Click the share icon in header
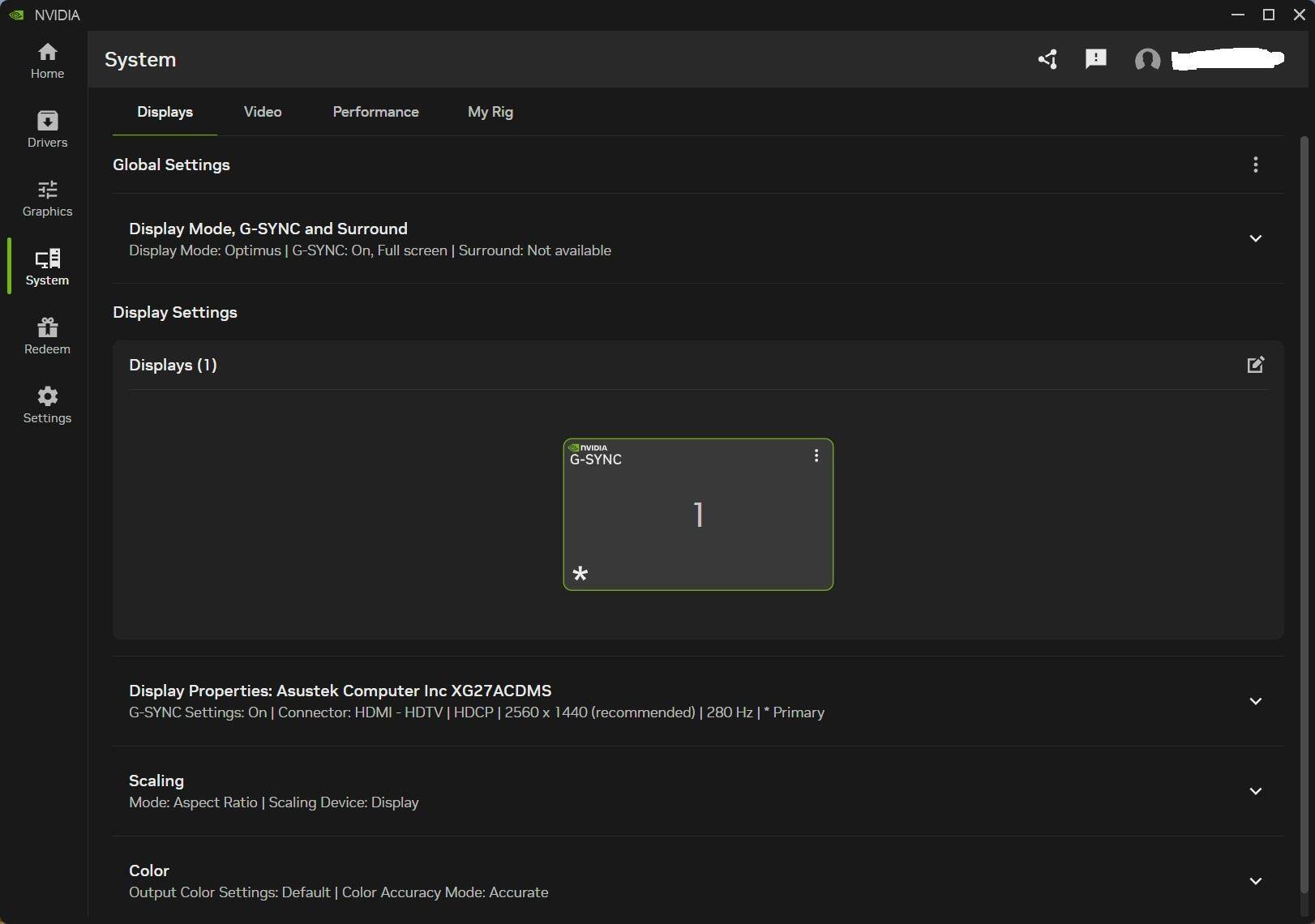This screenshot has height=924, width=1315. tap(1047, 59)
